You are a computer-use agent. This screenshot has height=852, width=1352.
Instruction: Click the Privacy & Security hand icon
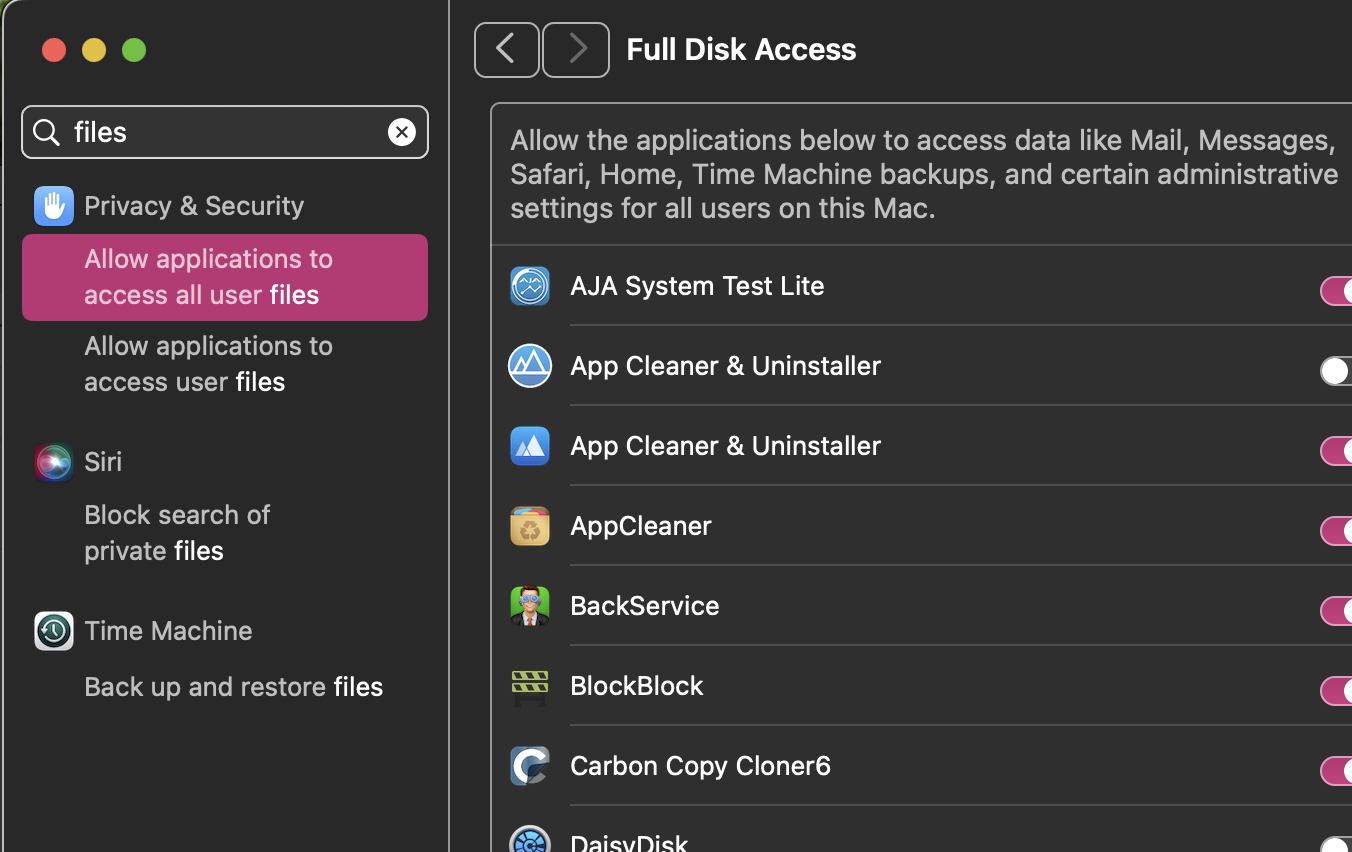click(x=54, y=206)
